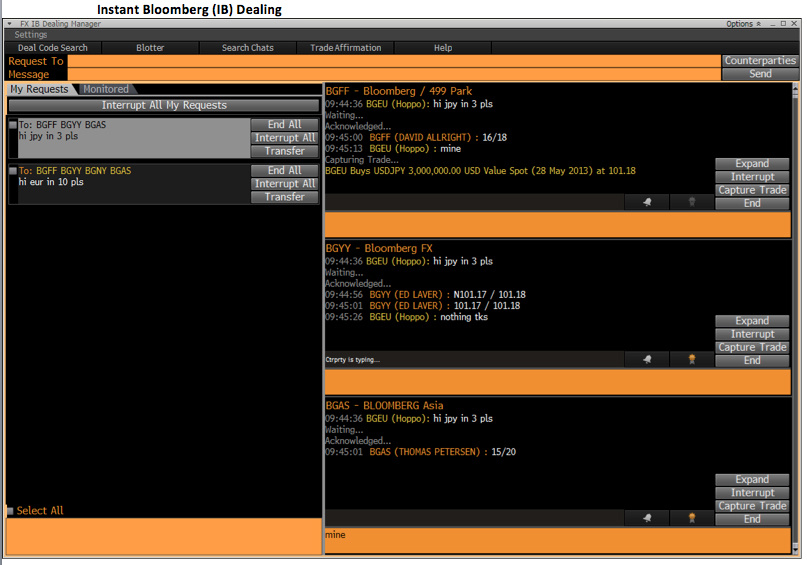Open the Blotter from the toolbar
This screenshot has height=565, width=807.
point(150,47)
